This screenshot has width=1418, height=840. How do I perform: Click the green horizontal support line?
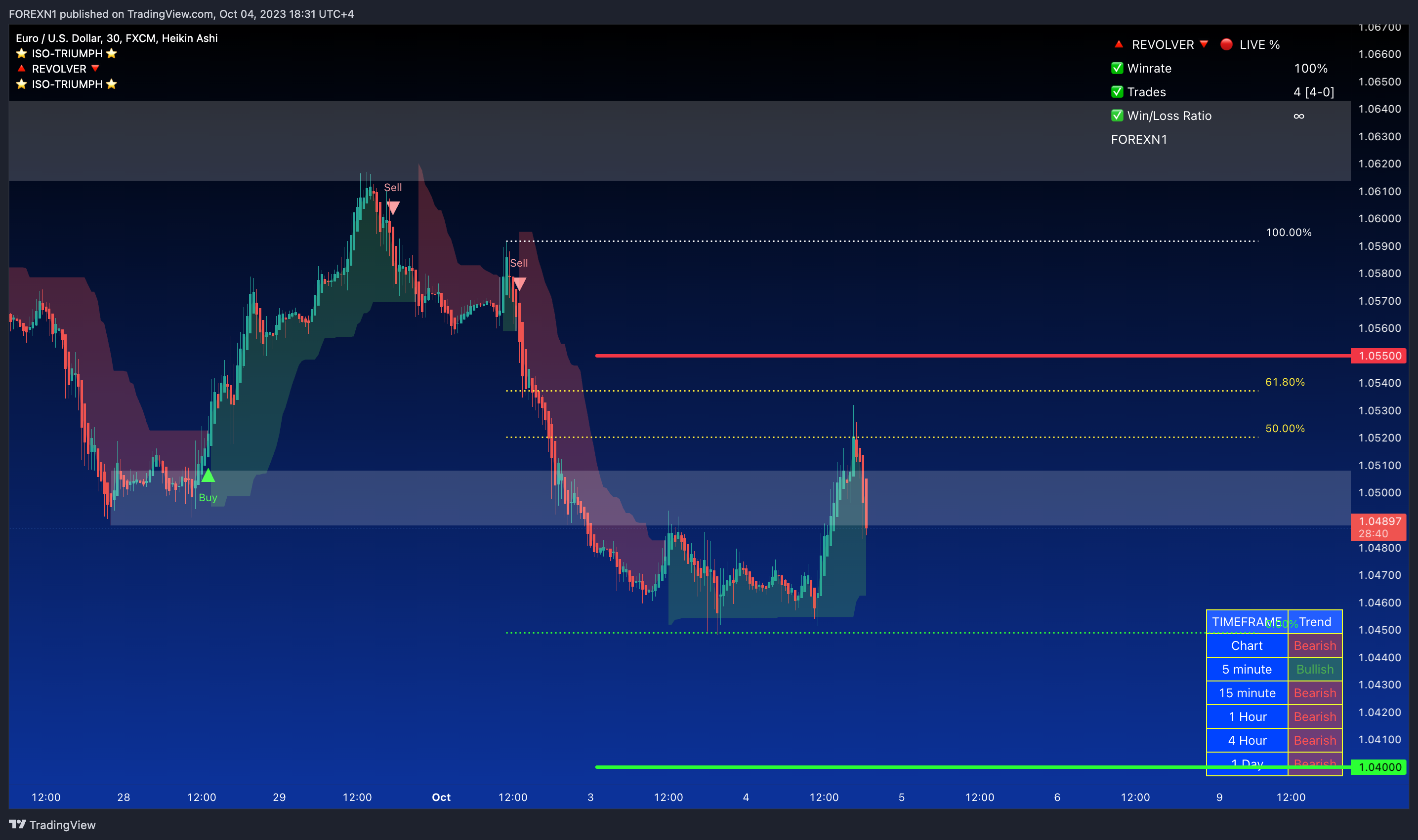point(973,767)
